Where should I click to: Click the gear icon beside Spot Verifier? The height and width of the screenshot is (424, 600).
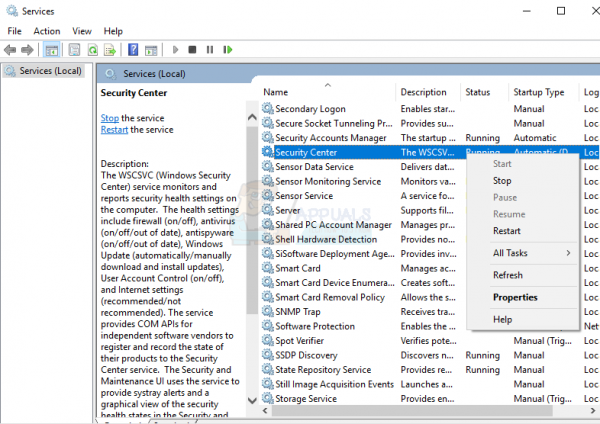[x=267, y=340]
